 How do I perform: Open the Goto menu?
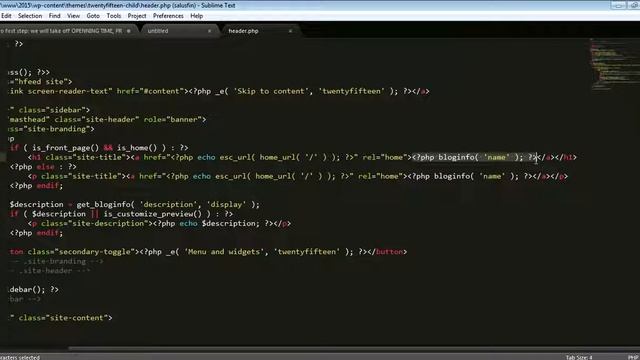coord(93,16)
